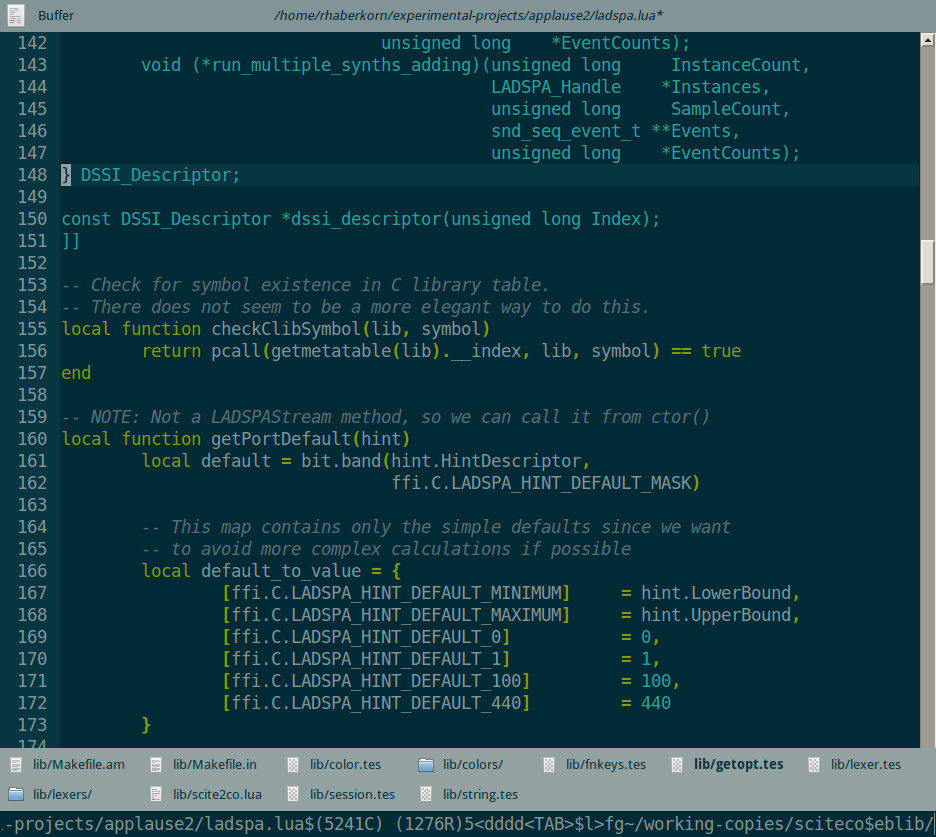
Task: Select the lib/Makefile.am file icon
Action: coord(16,765)
